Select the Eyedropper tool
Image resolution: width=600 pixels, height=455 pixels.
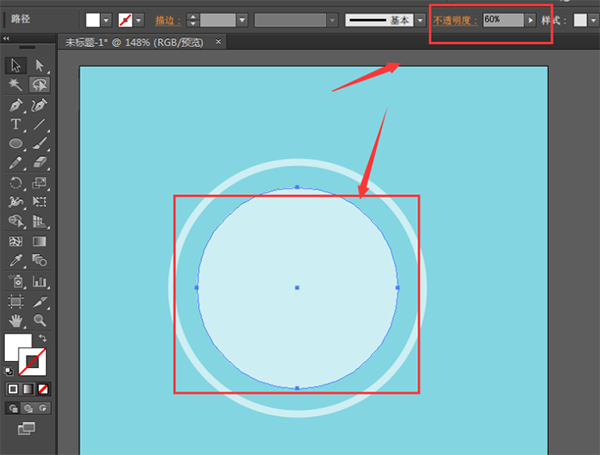click(16, 261)
